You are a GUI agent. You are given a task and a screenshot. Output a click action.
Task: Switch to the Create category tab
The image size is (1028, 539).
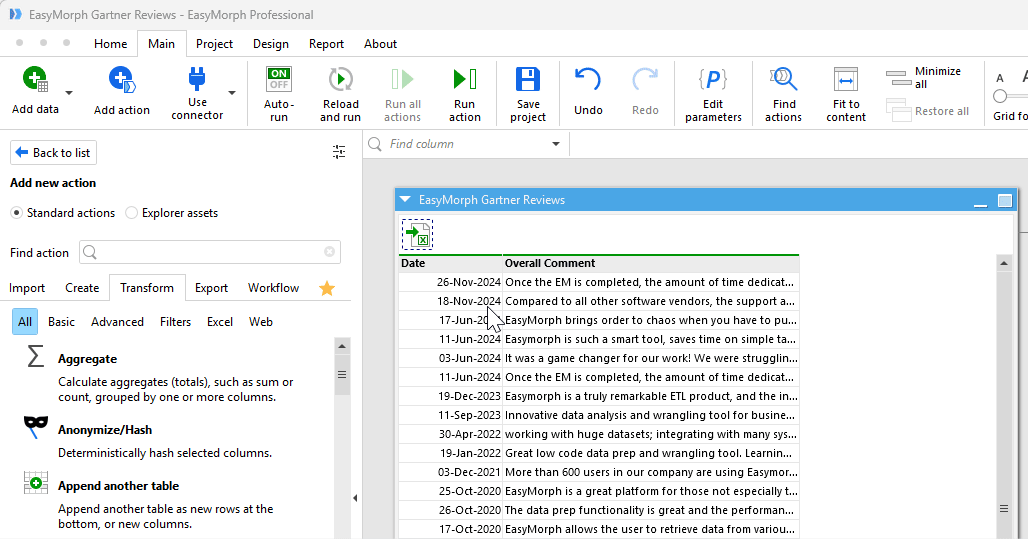[82, 288]
